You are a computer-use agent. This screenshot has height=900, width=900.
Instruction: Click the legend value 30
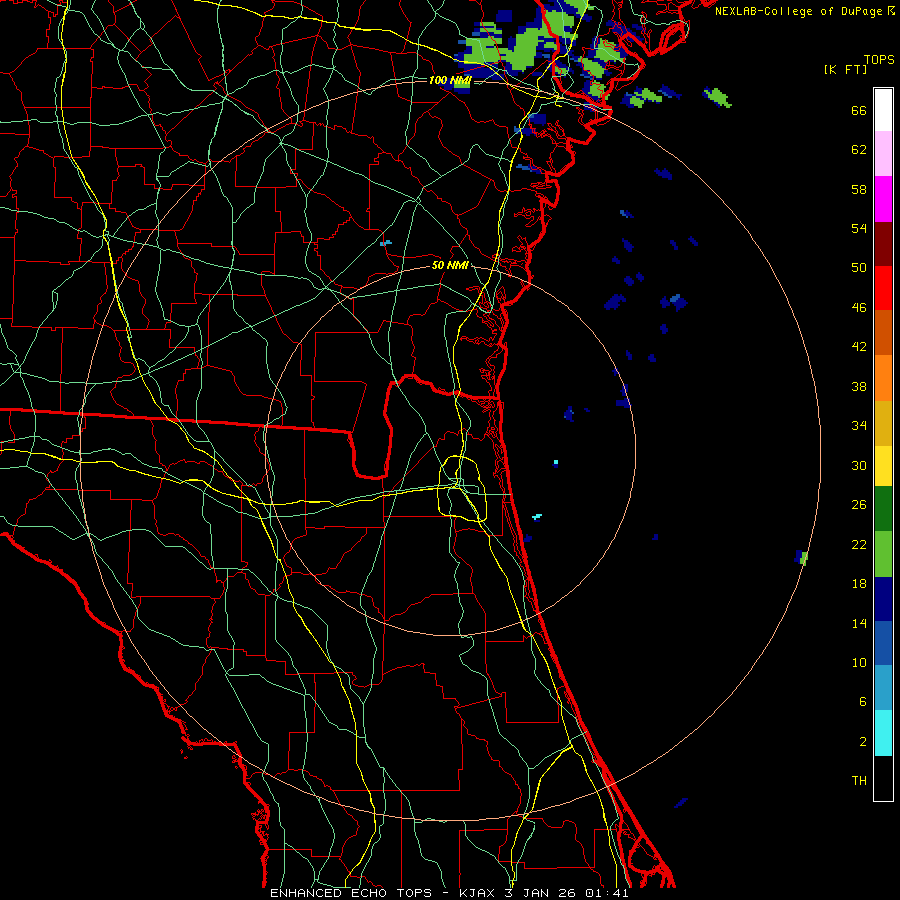[859, 465]
